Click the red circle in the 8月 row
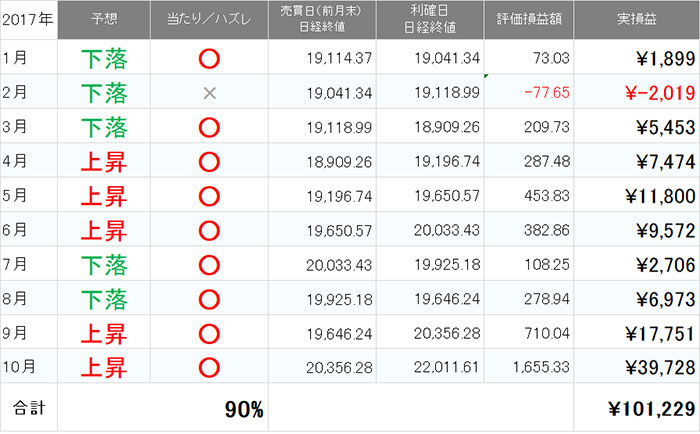Screen dimensions: 700x434 (x=209, y=299)
